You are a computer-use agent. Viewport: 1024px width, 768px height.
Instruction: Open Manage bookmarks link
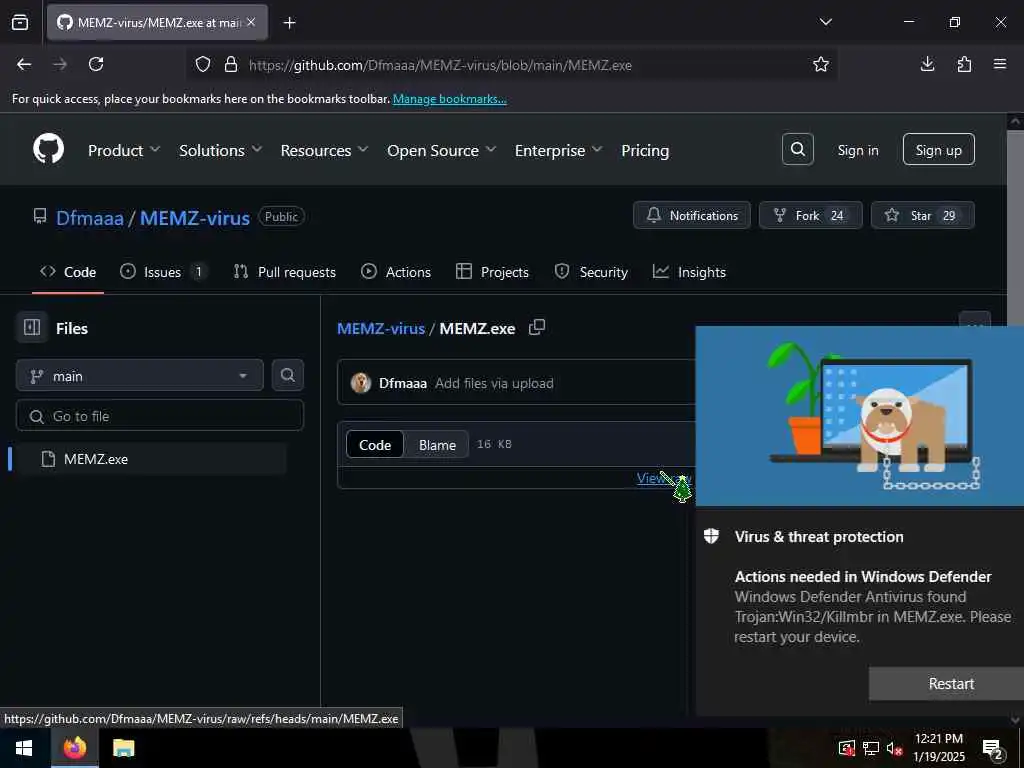click(449, 99)
